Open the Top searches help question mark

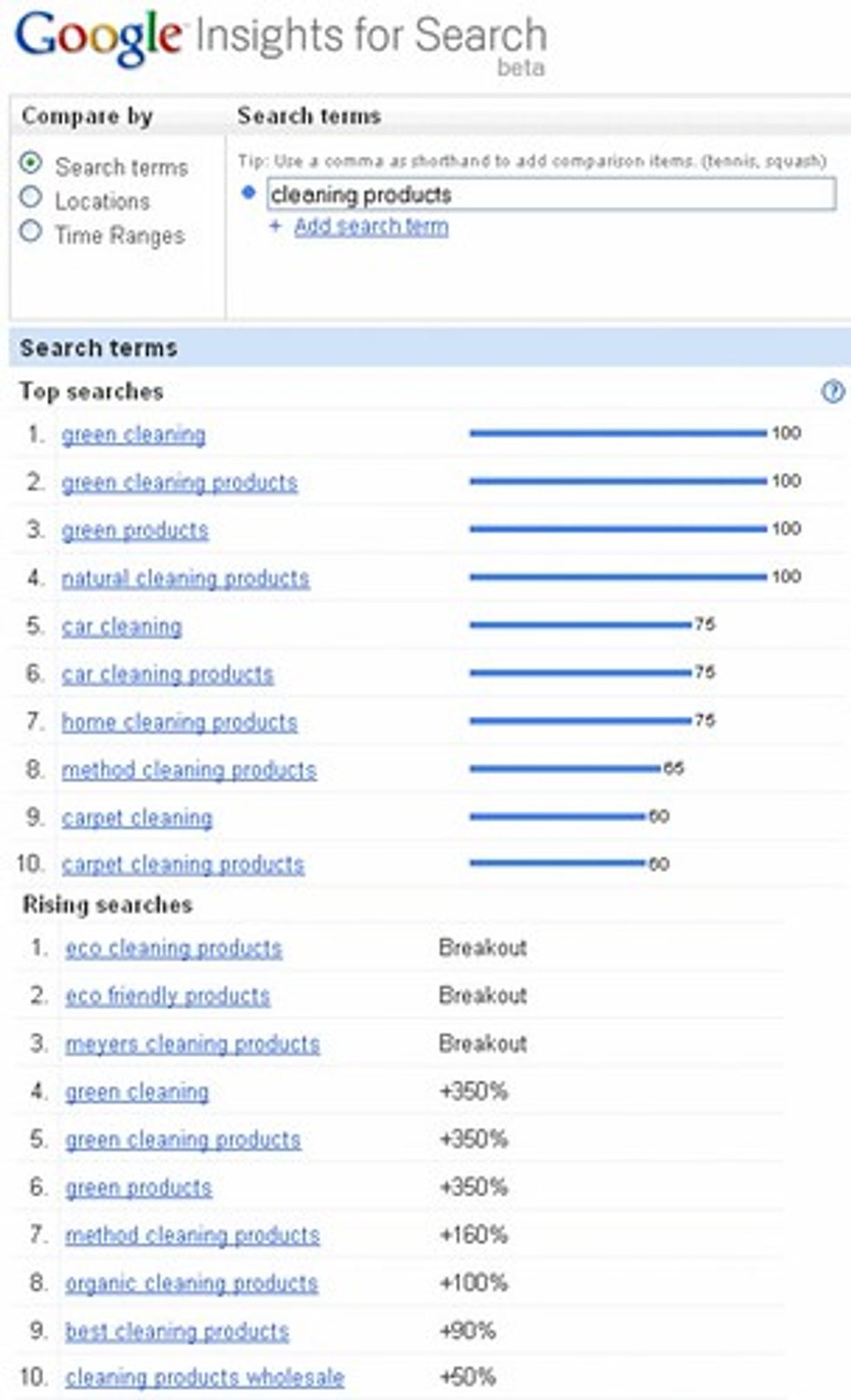click(x=835, y=392)
